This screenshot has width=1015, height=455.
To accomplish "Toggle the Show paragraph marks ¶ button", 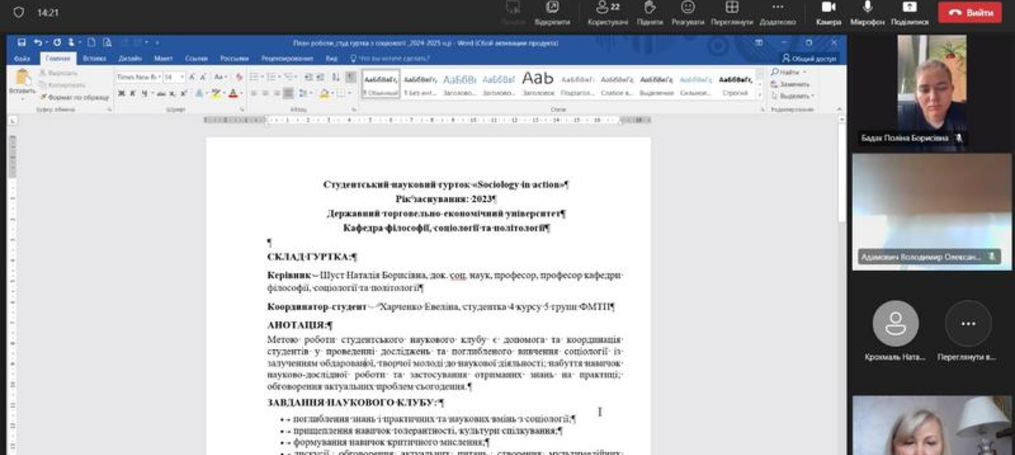I will click(x=350, y=77).
